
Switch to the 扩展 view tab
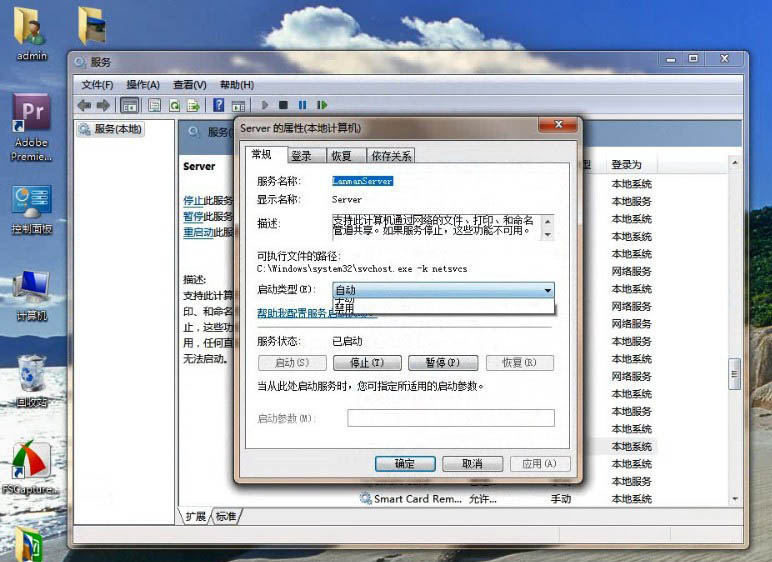[x=195, y=516]
